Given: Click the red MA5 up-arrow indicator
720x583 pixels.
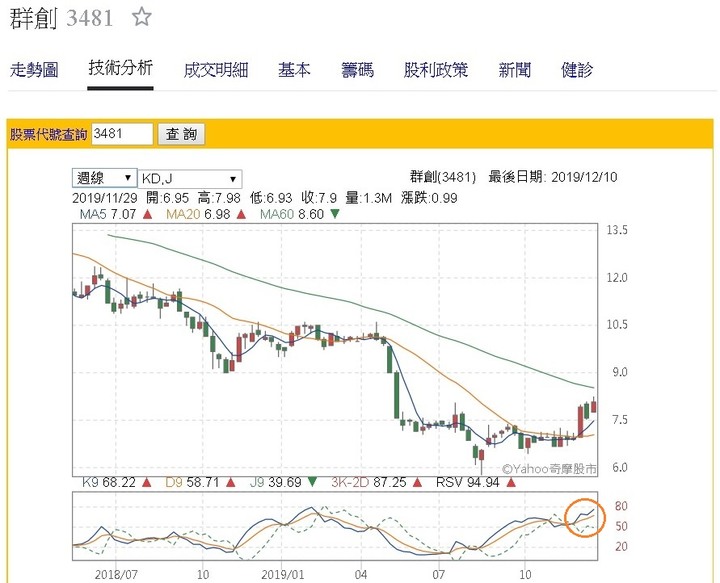Looking at the screenshot, I should [x=147, y=214].
